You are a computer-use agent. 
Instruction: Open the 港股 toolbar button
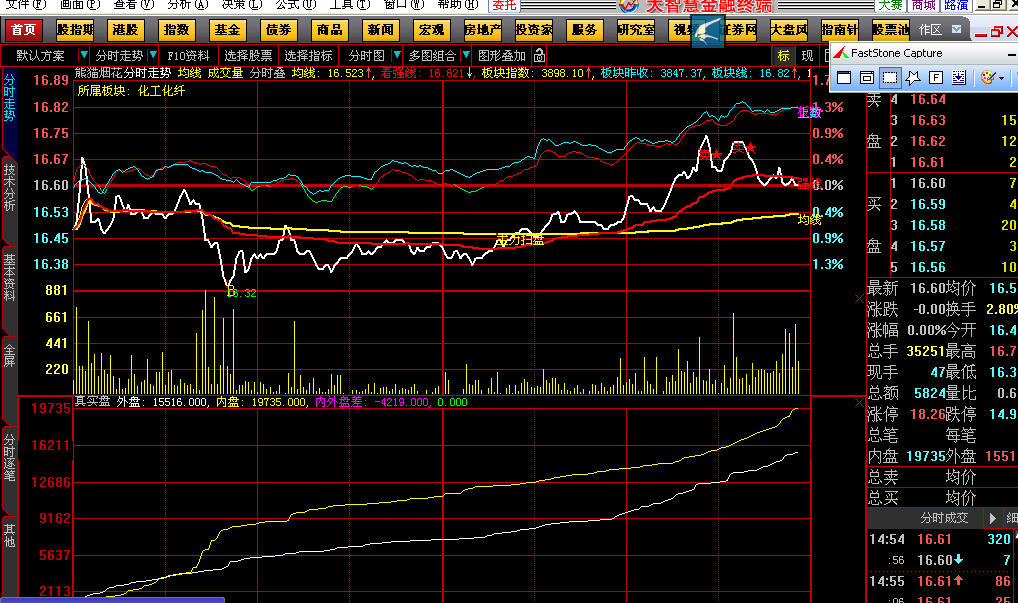coord(125,30)
